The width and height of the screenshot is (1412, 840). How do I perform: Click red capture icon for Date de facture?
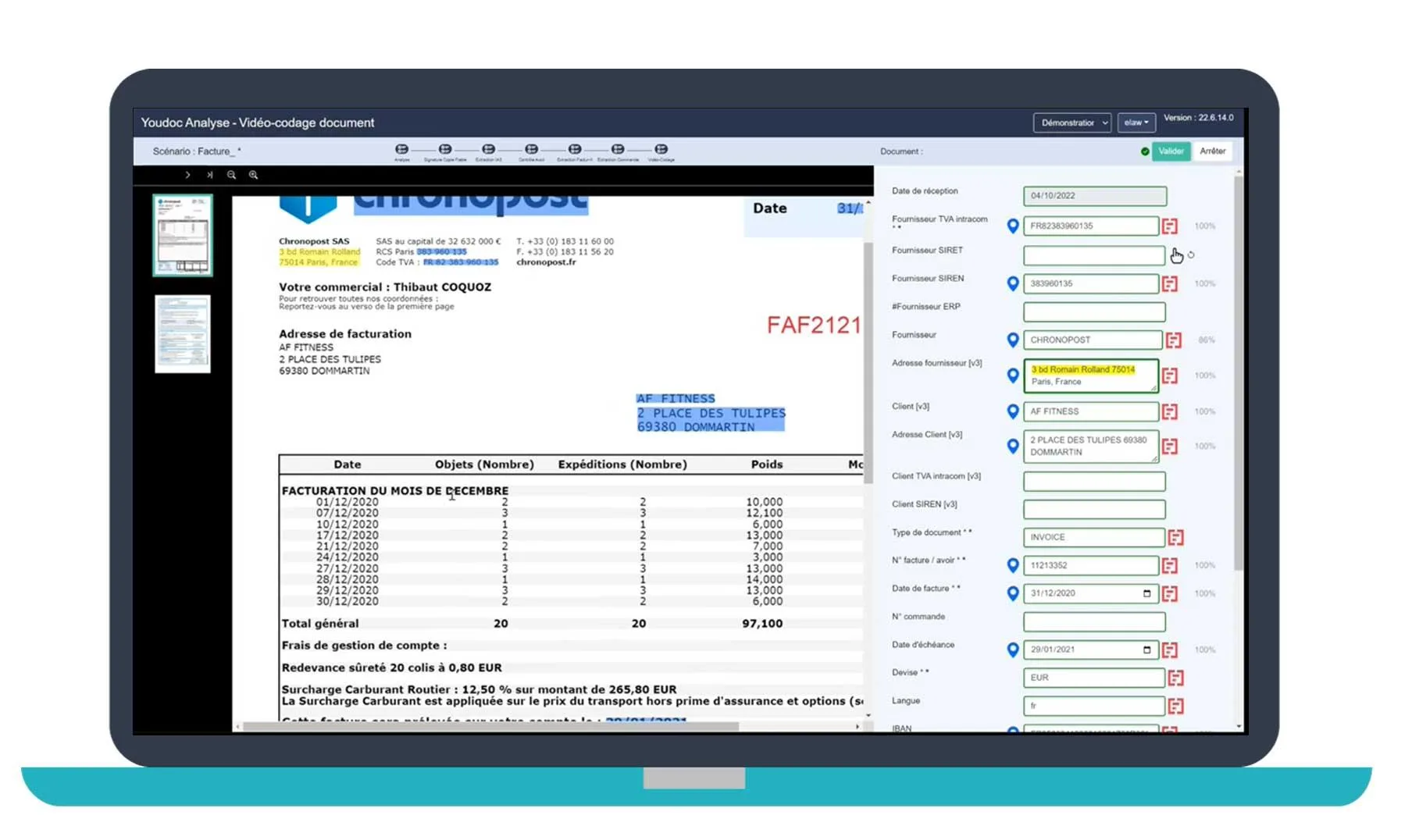(x=1169, y=593)
